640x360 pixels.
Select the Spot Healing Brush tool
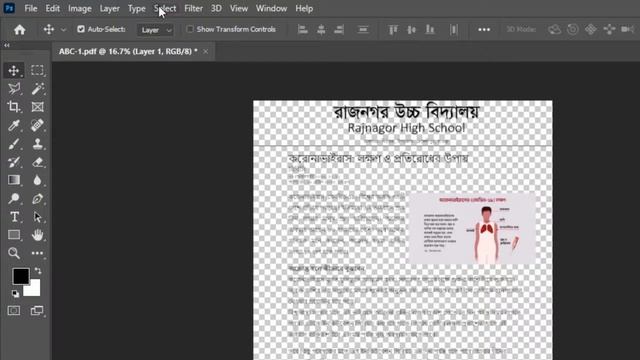point(37,125)
